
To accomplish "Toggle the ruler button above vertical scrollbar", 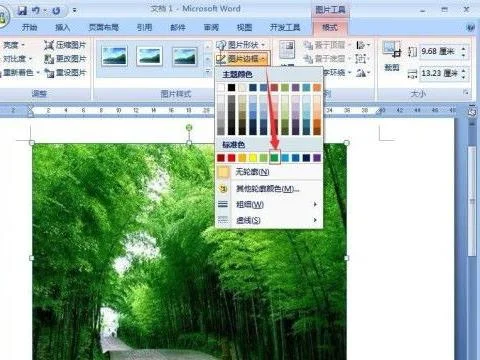I will (x=472, y=112).
